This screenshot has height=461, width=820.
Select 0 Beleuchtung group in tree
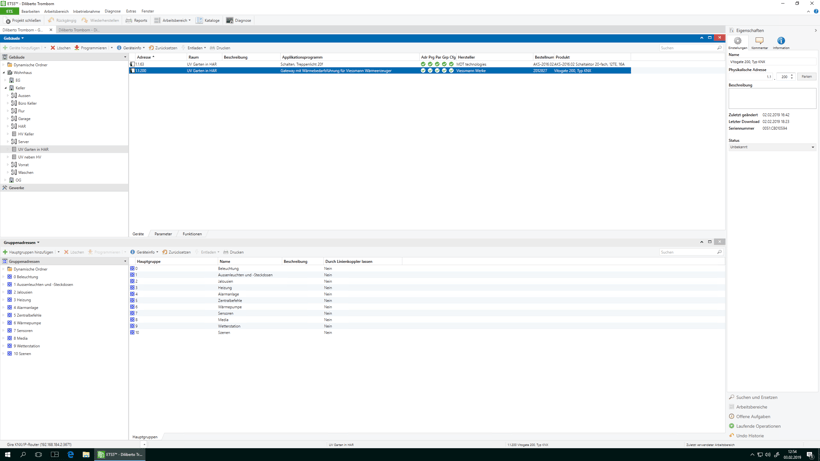coord(26,277)
